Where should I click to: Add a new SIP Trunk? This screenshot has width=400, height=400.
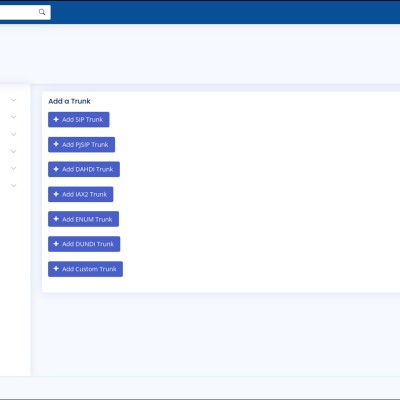tap(79, 119)
